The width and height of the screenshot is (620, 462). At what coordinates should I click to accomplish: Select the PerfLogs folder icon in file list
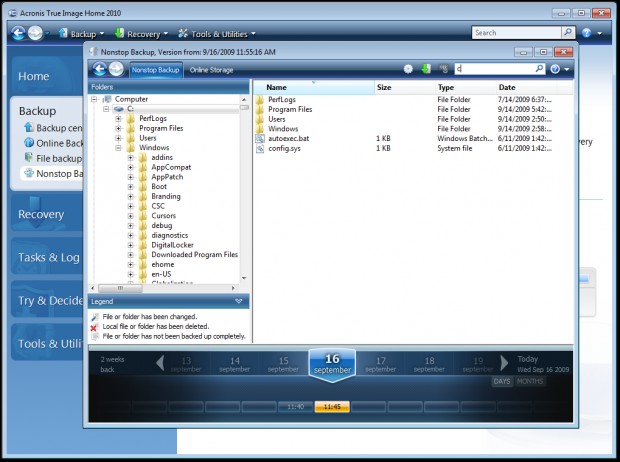[260, 100]
